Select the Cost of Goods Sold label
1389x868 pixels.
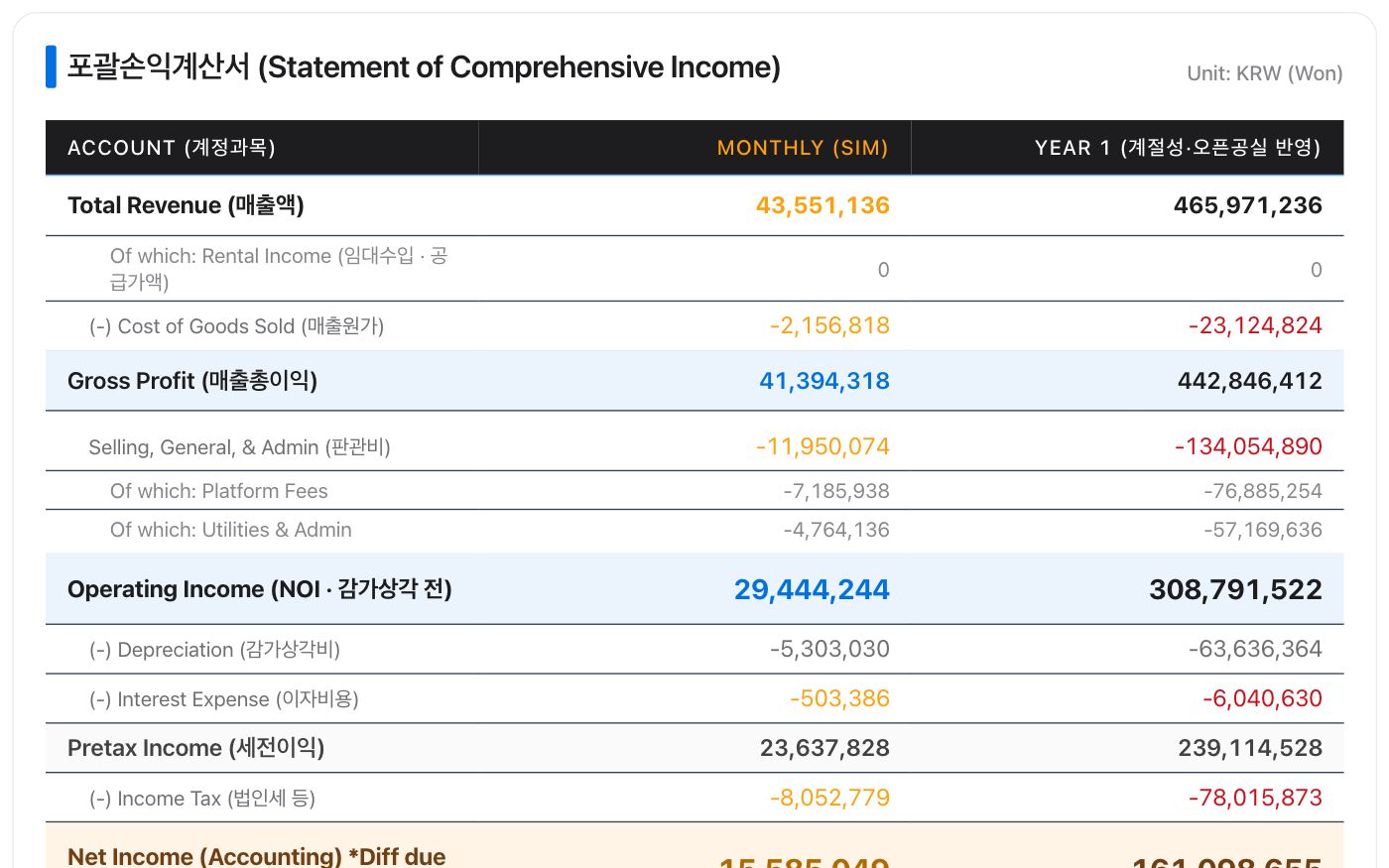click(x=236, y=326)
